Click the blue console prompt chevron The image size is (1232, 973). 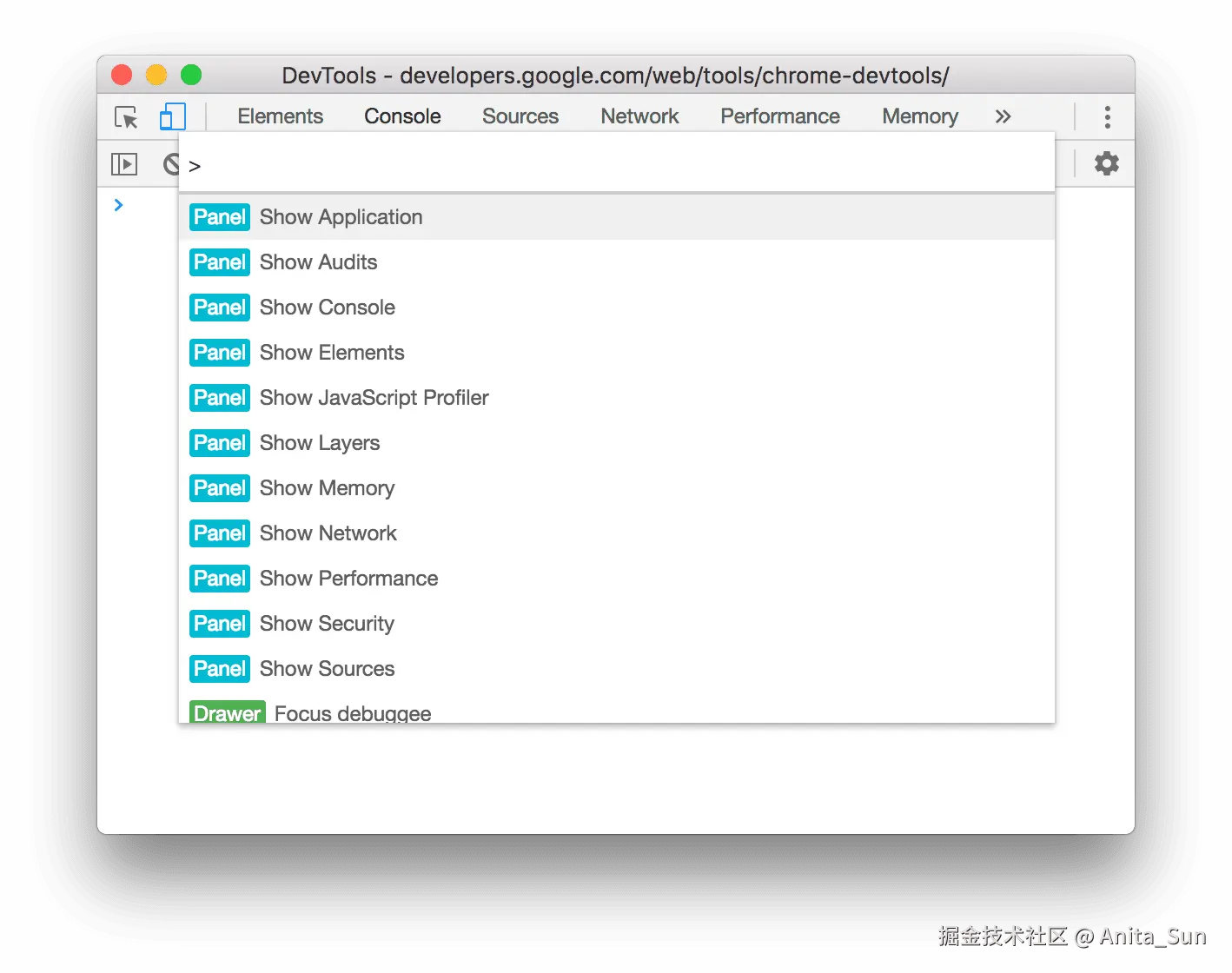coord(119,205)
